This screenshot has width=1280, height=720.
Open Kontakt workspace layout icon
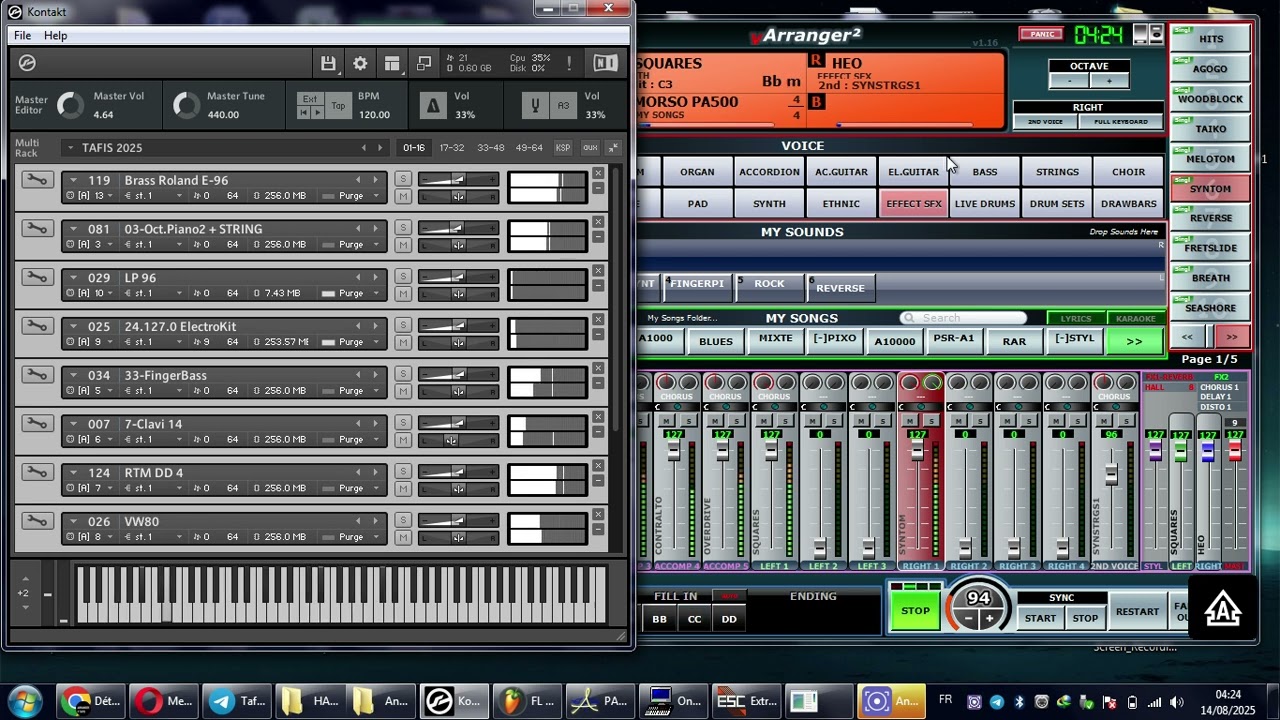pos(392,63)
